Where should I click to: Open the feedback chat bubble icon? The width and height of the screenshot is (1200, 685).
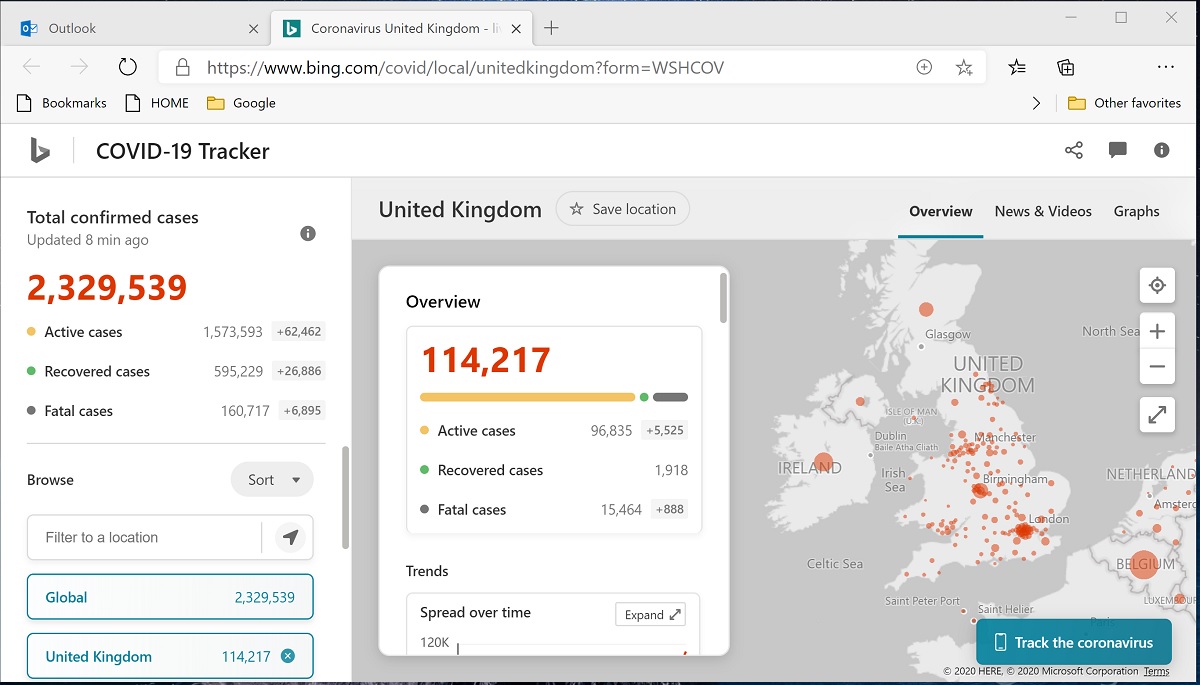[1117, 150]
